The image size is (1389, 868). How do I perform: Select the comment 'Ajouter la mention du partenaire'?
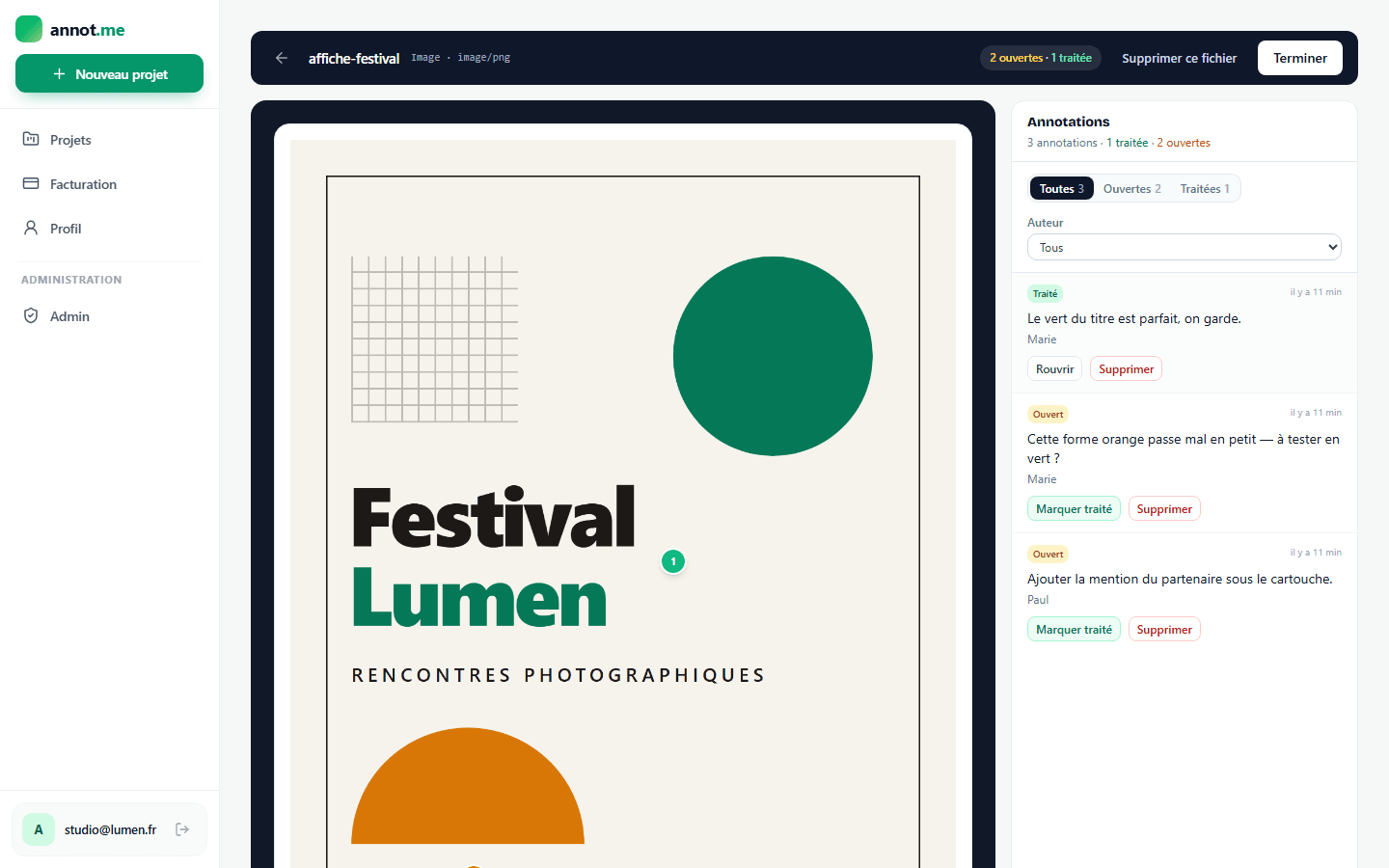point(1180,579)
